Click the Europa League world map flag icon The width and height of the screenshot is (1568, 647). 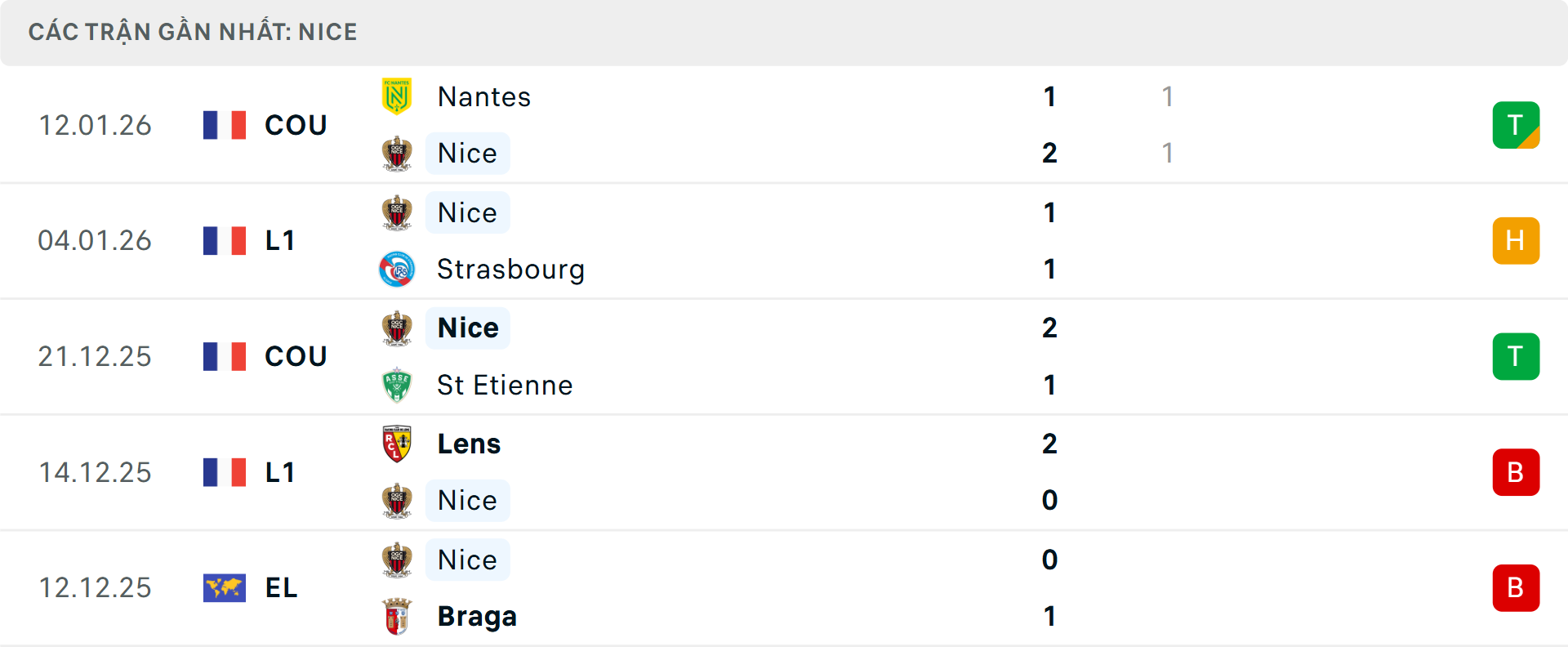[x=225, y=587]
